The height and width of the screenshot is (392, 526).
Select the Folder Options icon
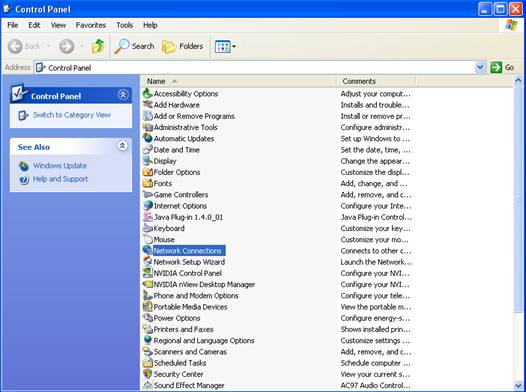pos(148,172)
